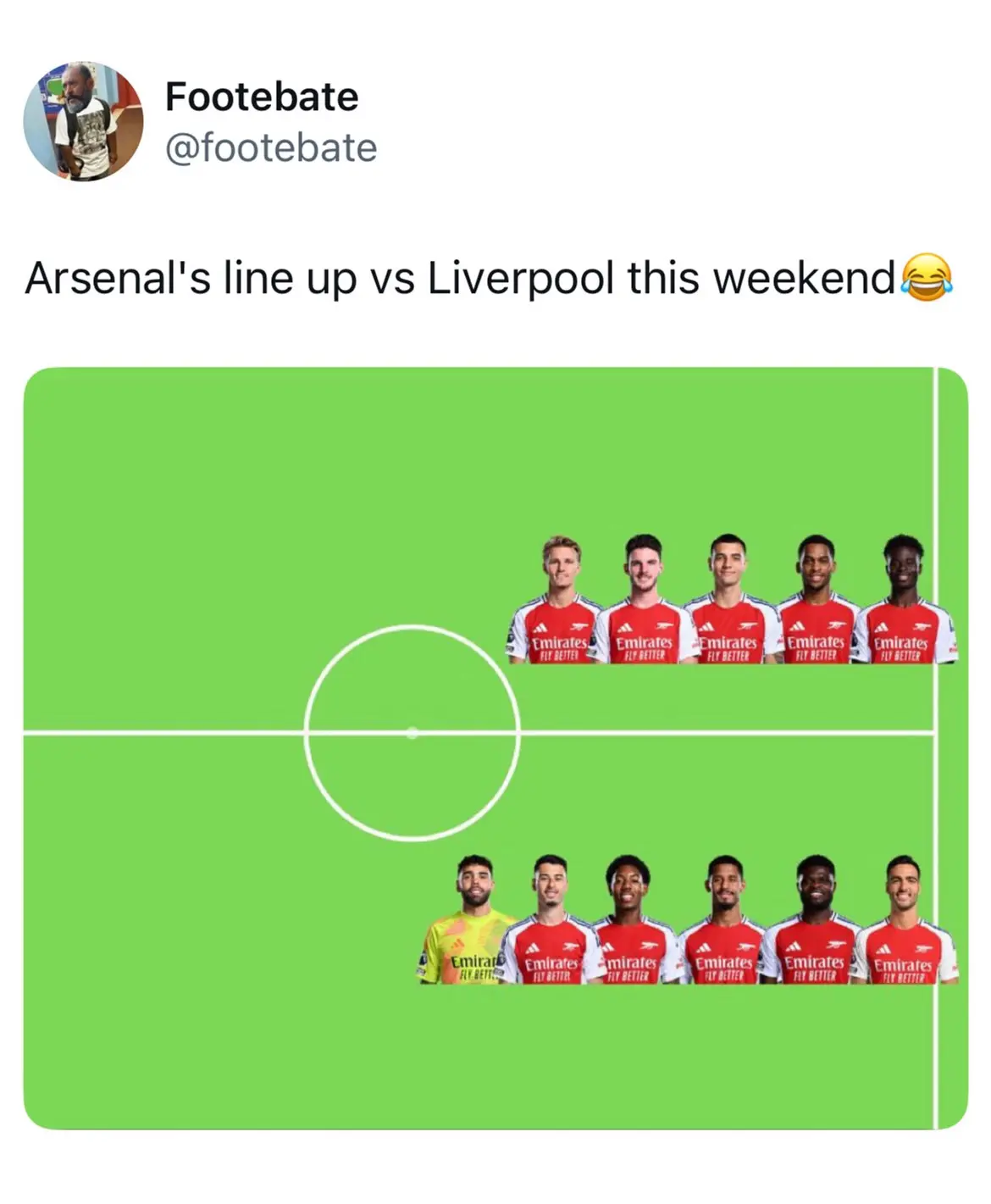
Task: Click the laughing-crying emoji in the tweet
Action: [x=927, y=279]
